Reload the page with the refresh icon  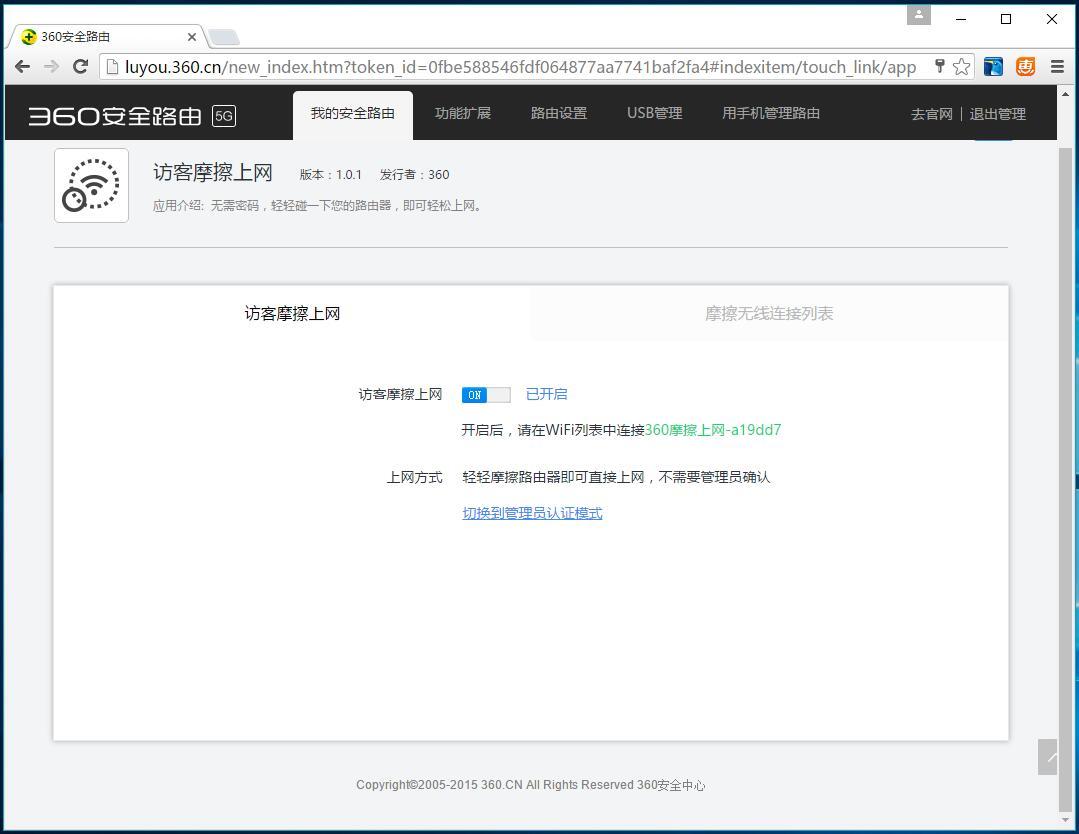click(81, 66)
